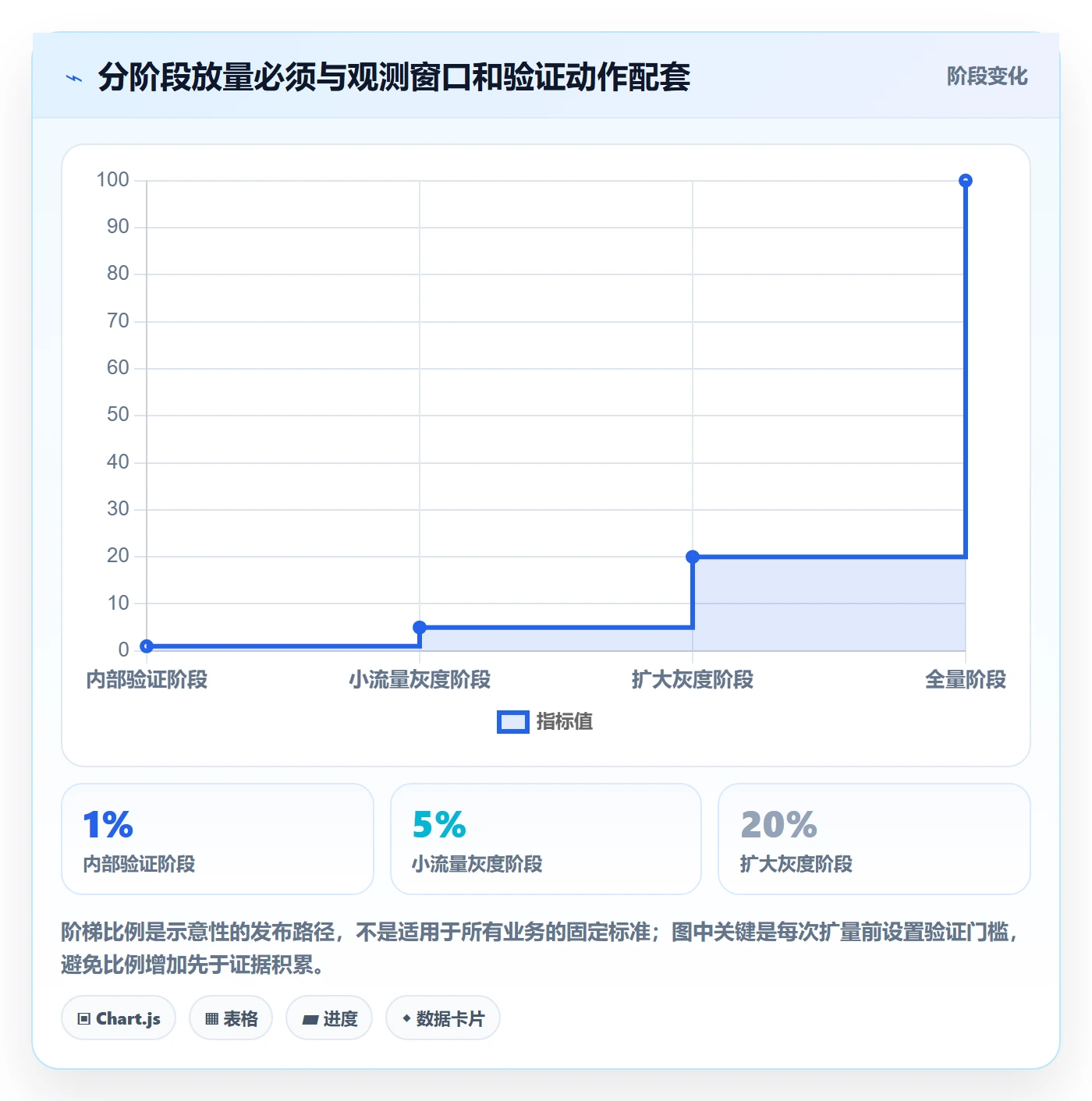The width and height of the screenshot is (1092, 1101).
Task: Click the square icon in Chart.js chip
Action: 84,1018
